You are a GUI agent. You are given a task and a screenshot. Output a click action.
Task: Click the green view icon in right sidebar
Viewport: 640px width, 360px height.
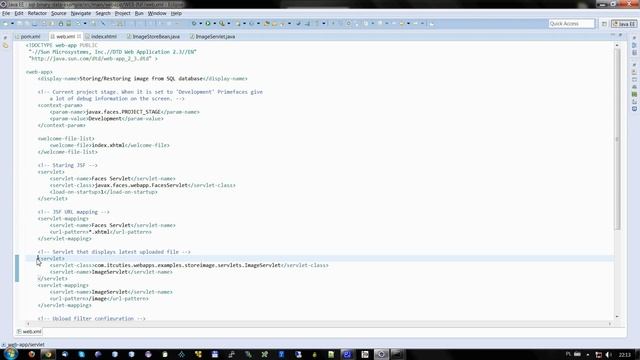tap(634, 94)
